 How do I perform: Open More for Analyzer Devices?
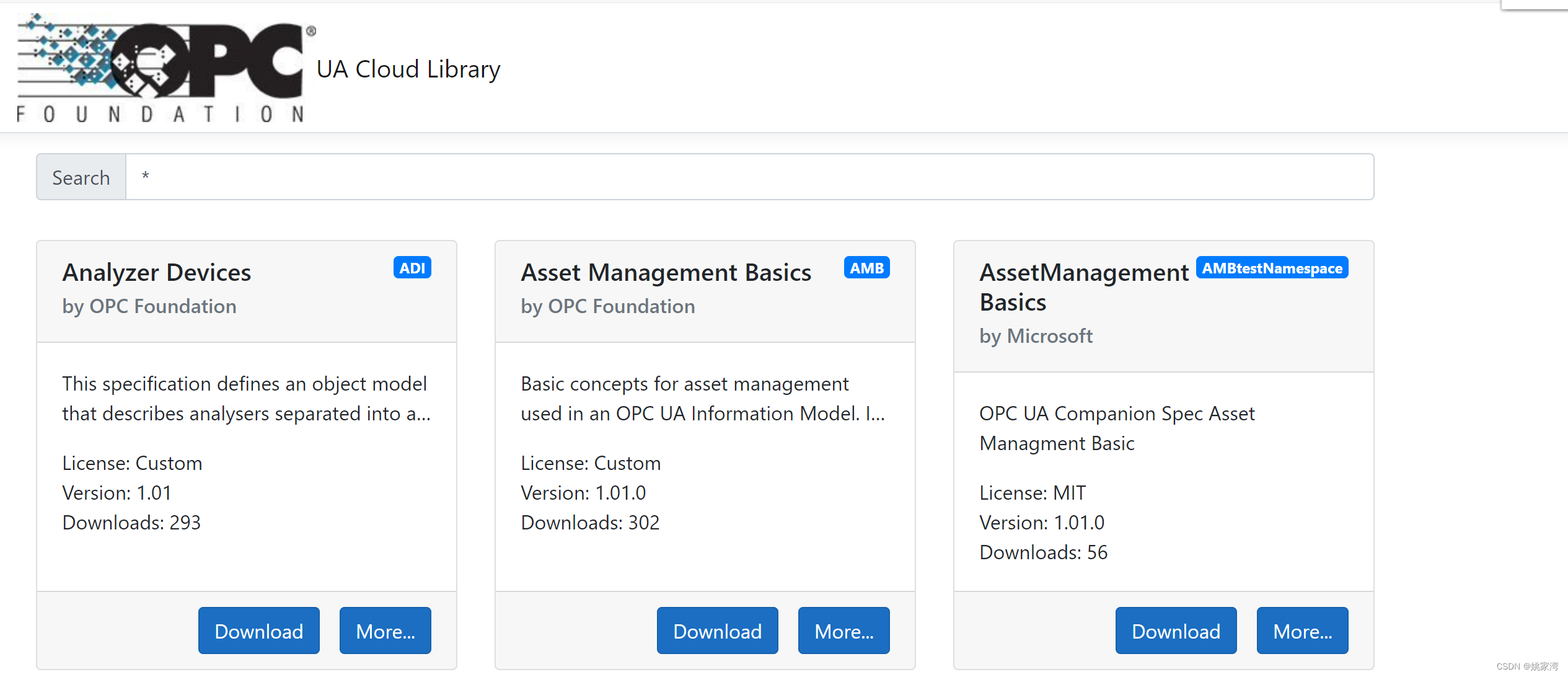point(385,631)
